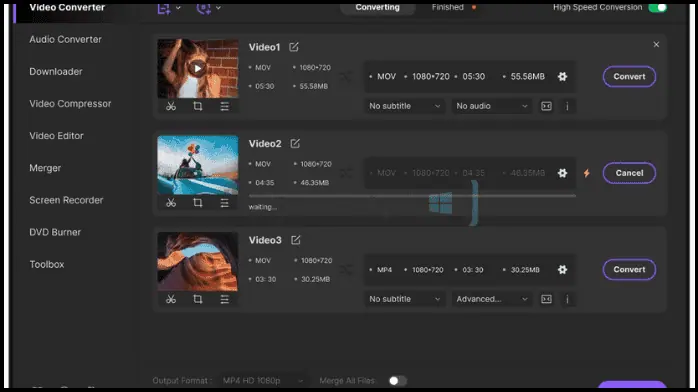Open output settings gear for Video1
The image size is (698, 392).
click(562, 77)
